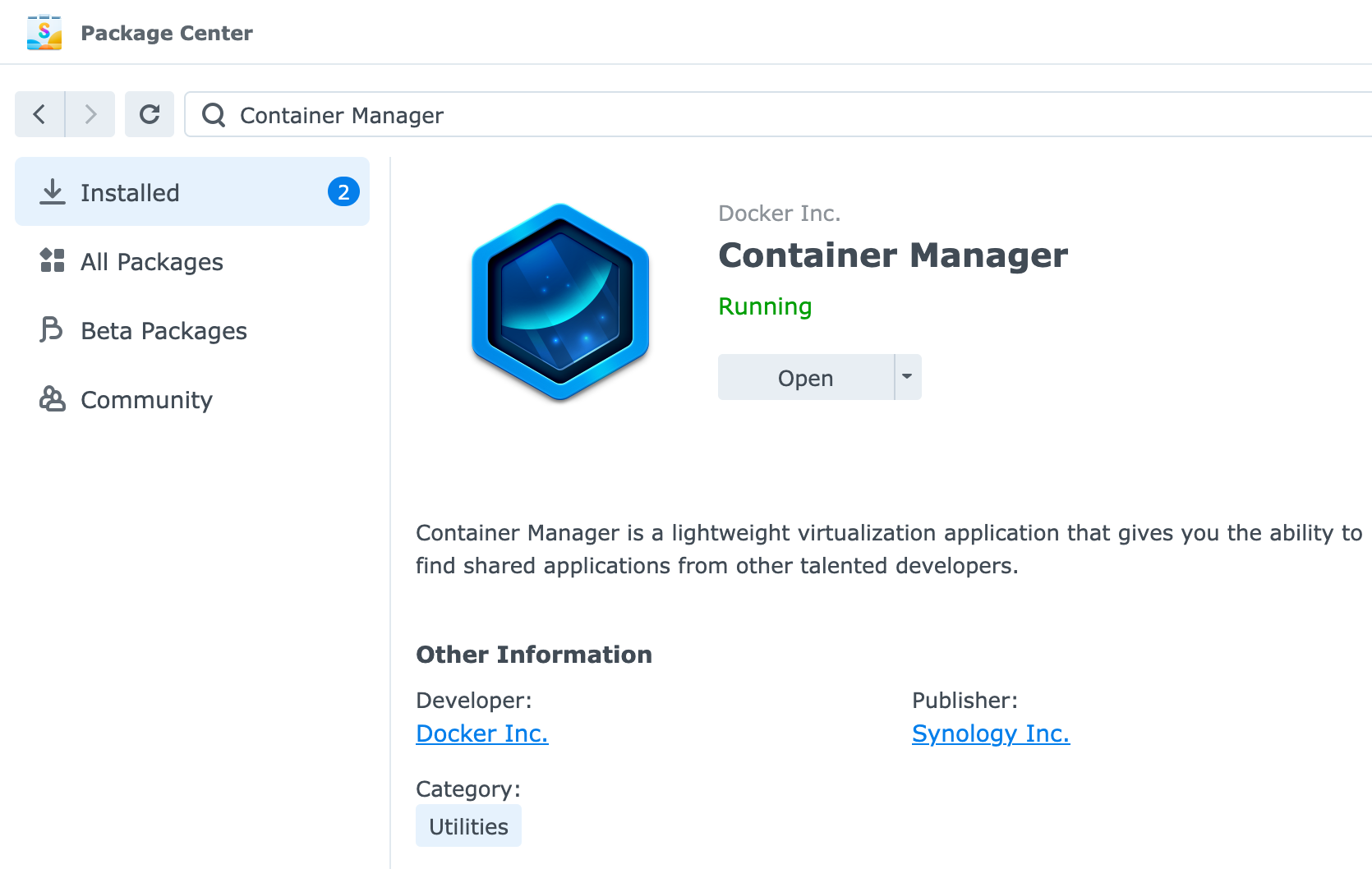Visit the Docker Inc. developer link
This screenshot has width=1372, height=869.
481,733
